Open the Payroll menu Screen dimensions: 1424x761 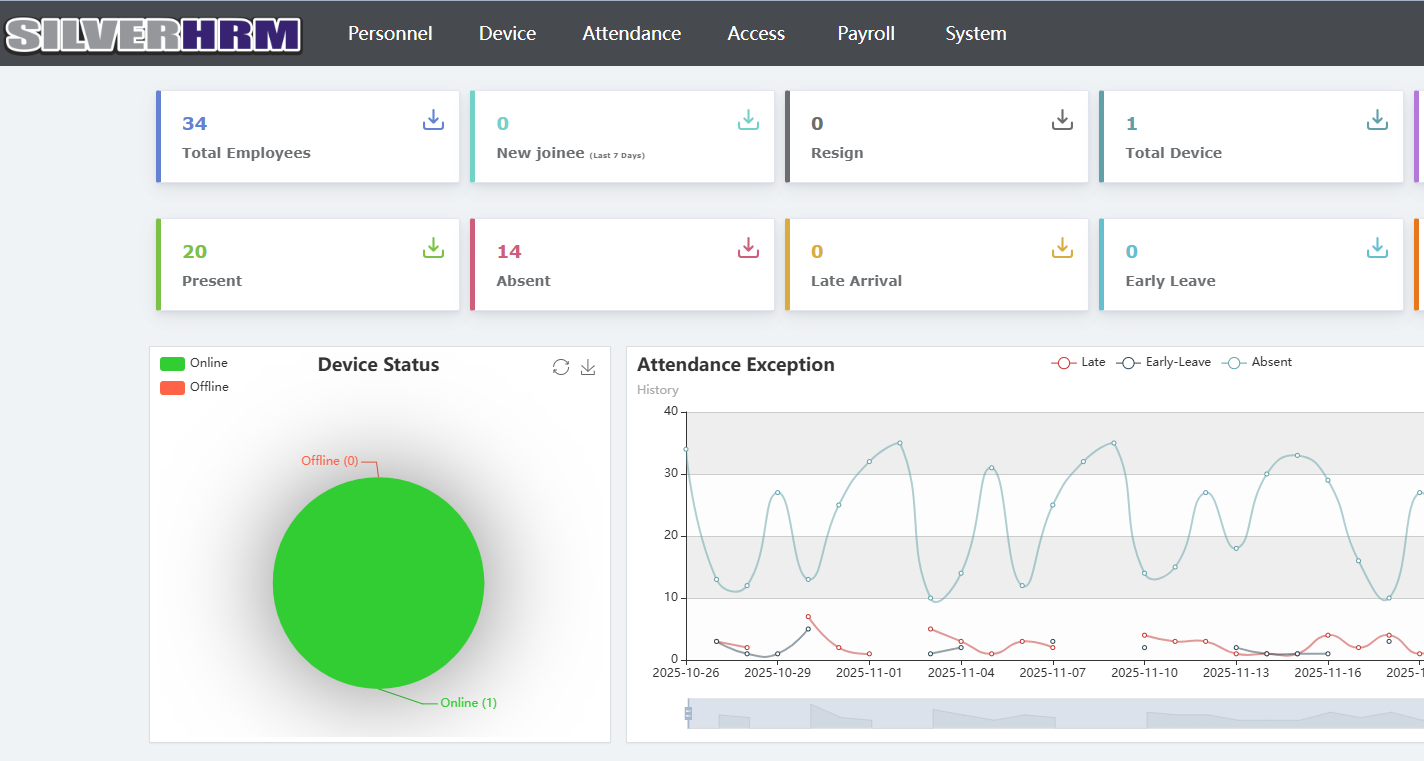coord(866,33)
